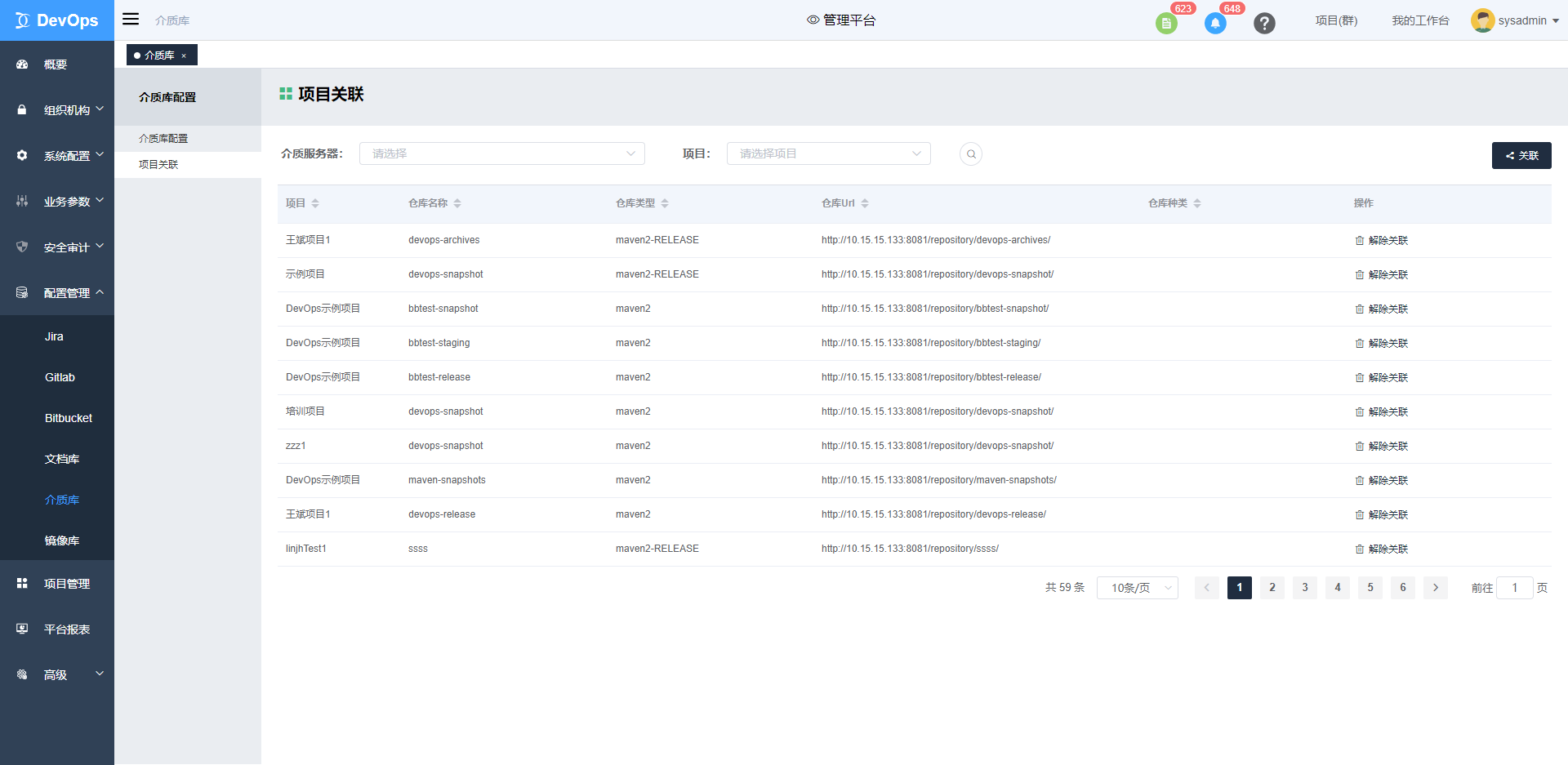The image size is (1568, 765).
Task: Focus the 前往 page number input
Action: pos(1515,588)
